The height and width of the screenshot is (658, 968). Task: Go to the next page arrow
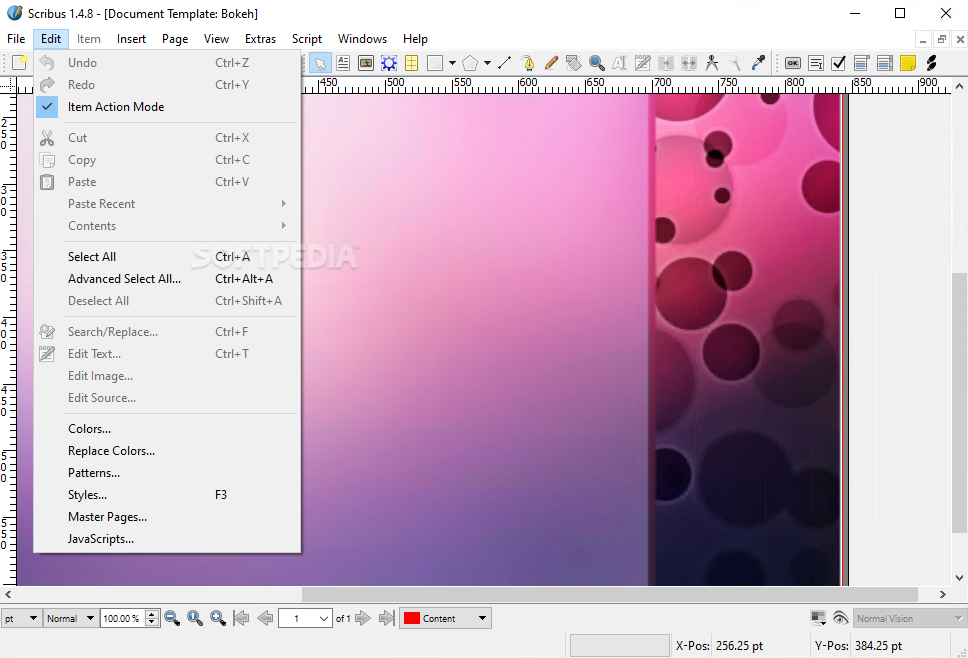point(363,618)
